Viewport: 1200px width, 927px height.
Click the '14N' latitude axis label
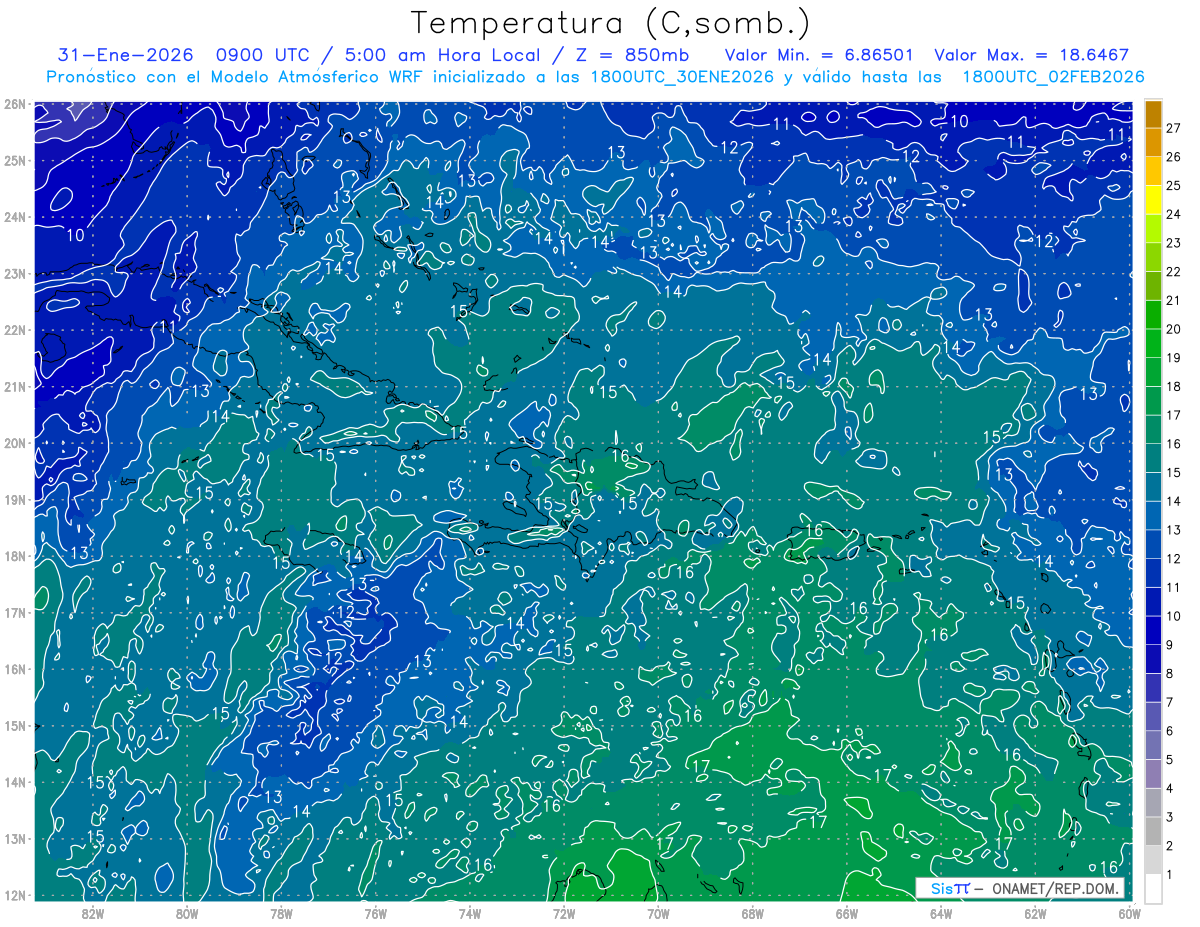coord(14,782)
